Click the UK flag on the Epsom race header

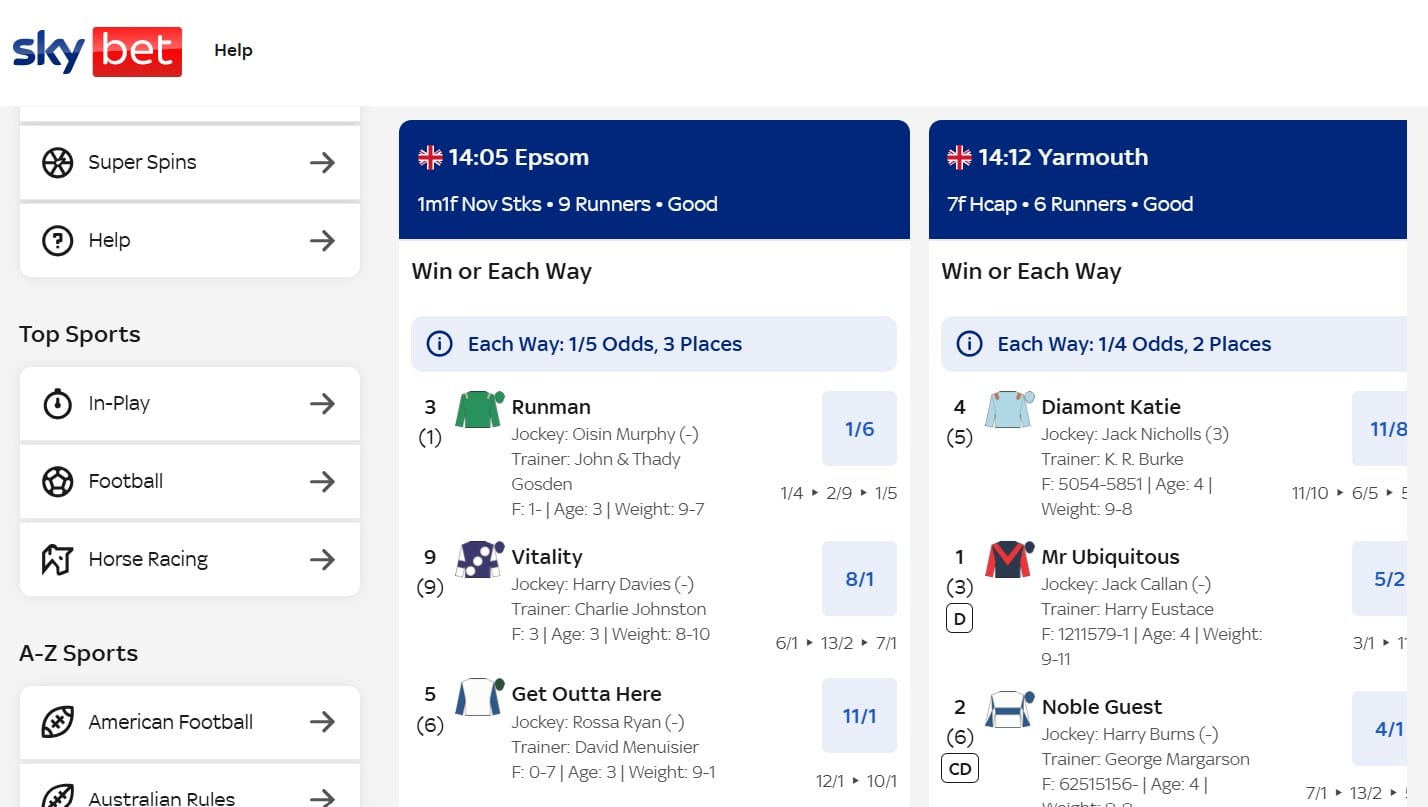tap(430, 157)
